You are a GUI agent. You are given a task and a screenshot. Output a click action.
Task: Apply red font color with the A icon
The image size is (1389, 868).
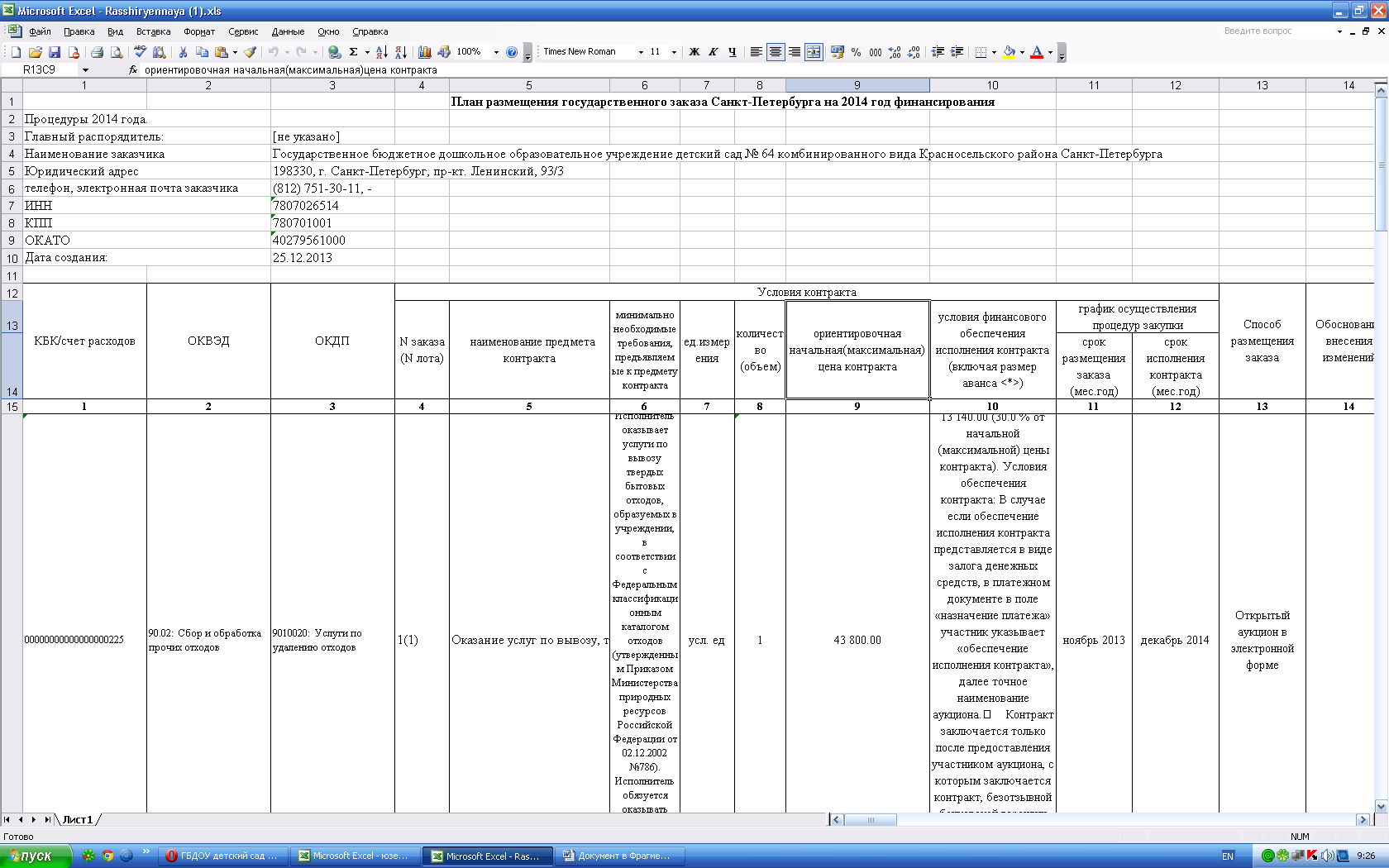pyautogui.click(x=1037, y=52)
